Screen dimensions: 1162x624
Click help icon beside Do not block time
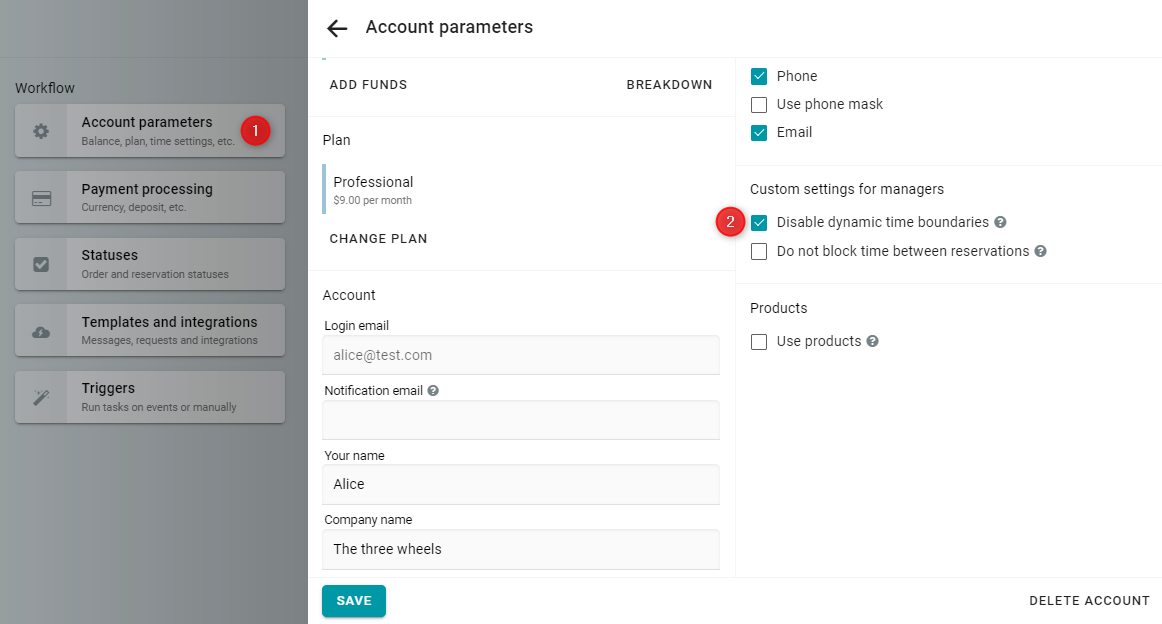tap(1040, 251)
